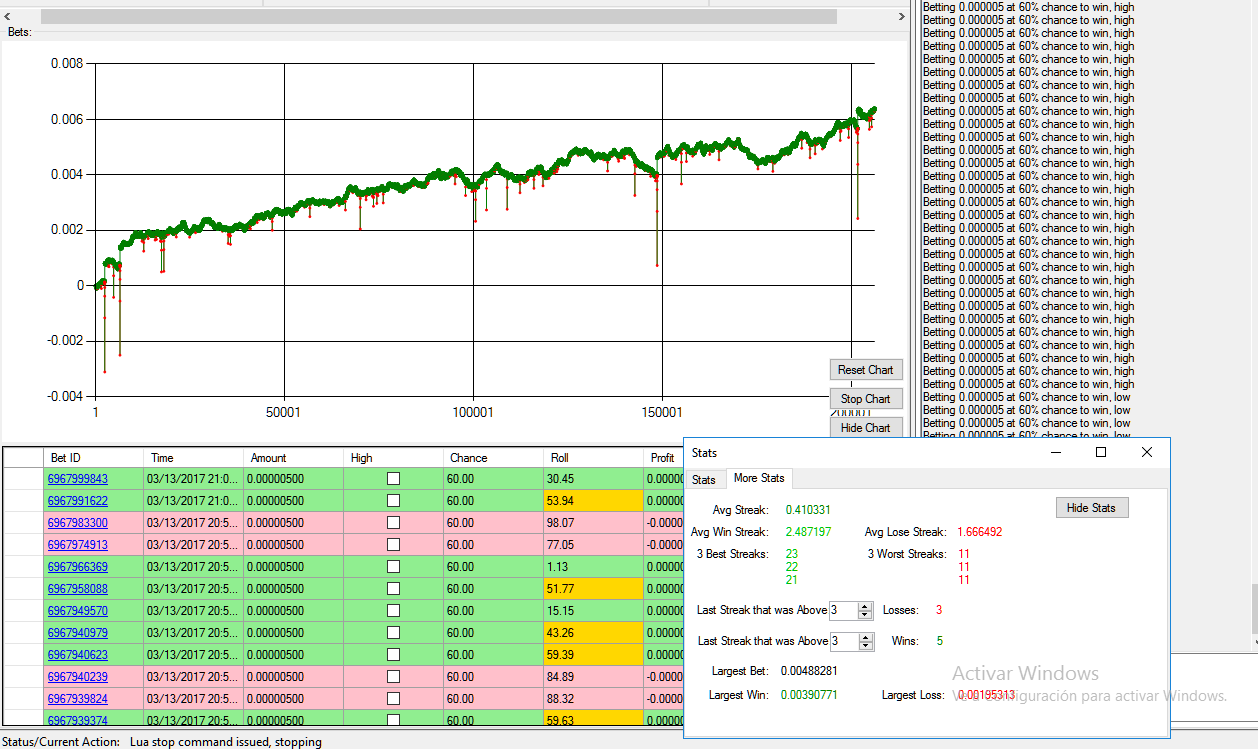The width and height of the screenshot is (1258, 749).
Task: Click the horizontal scrollbar thumb above Bets
Action: (x=439, y=16)
